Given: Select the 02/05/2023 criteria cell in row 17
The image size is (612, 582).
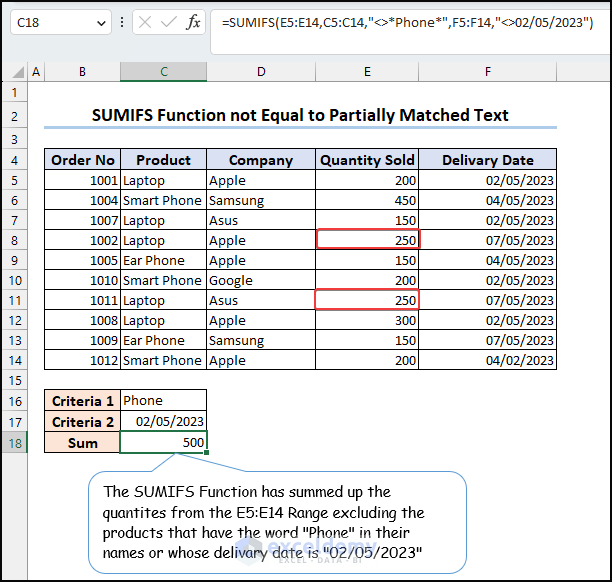Looking at the screenshot, I should pyautogui.click(x=164, y=422).
